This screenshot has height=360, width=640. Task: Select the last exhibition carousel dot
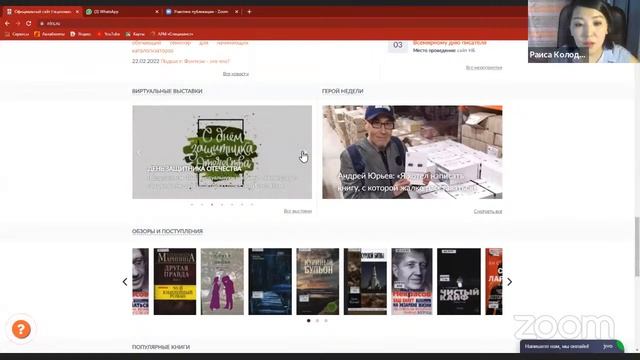252,204
